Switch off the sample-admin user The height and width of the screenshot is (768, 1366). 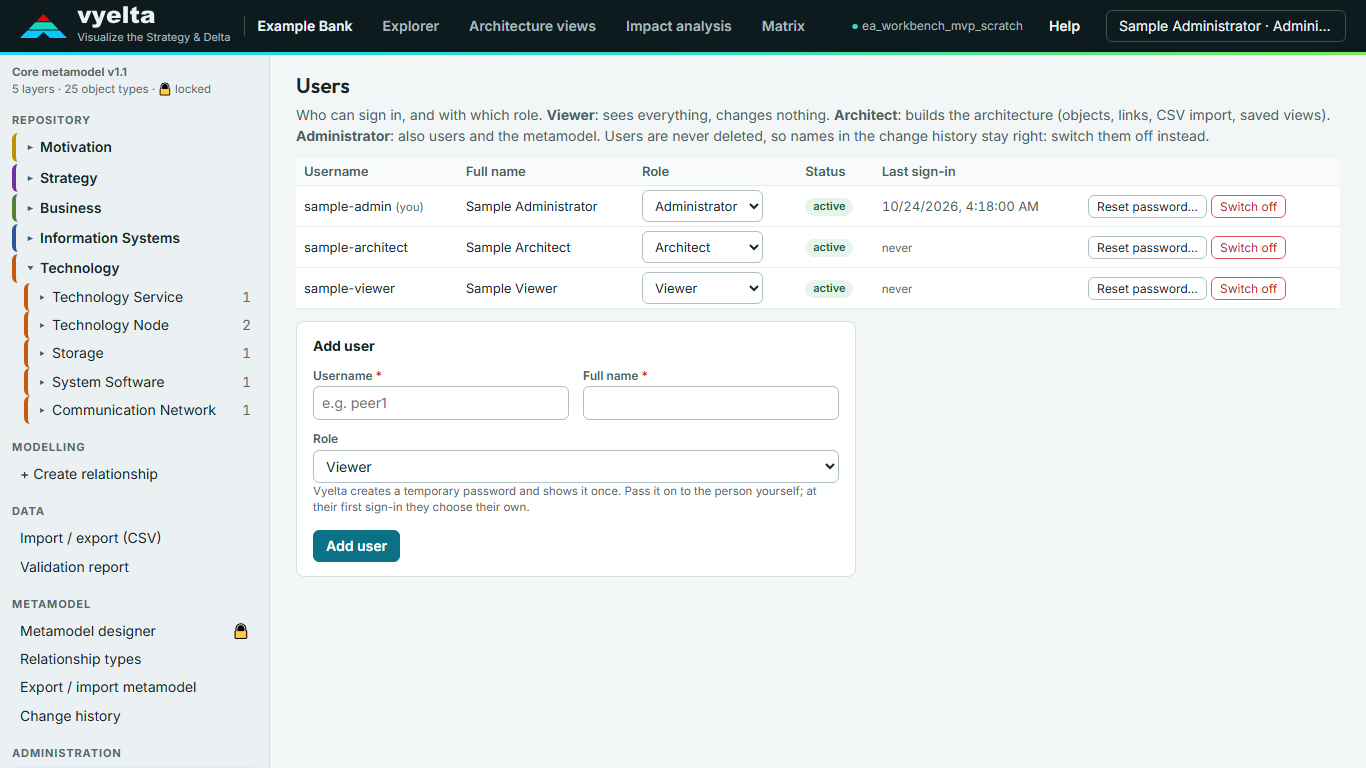1248,207
